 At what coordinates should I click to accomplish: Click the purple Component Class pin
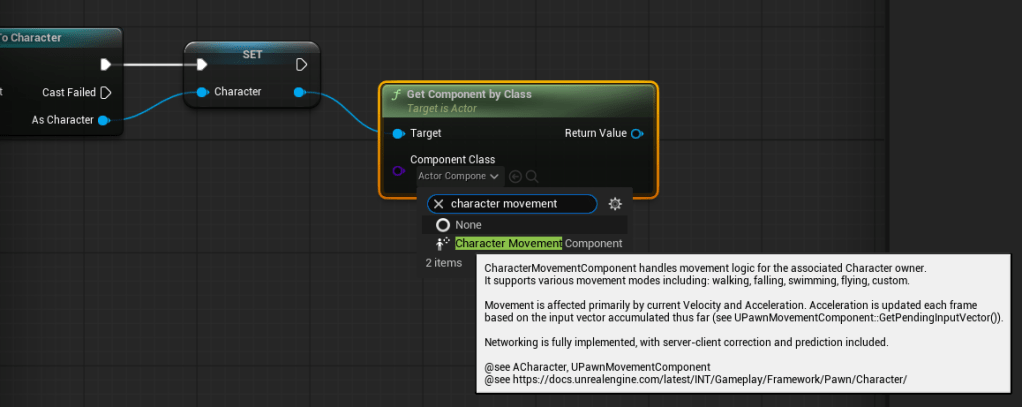click(x=398, y=169)
